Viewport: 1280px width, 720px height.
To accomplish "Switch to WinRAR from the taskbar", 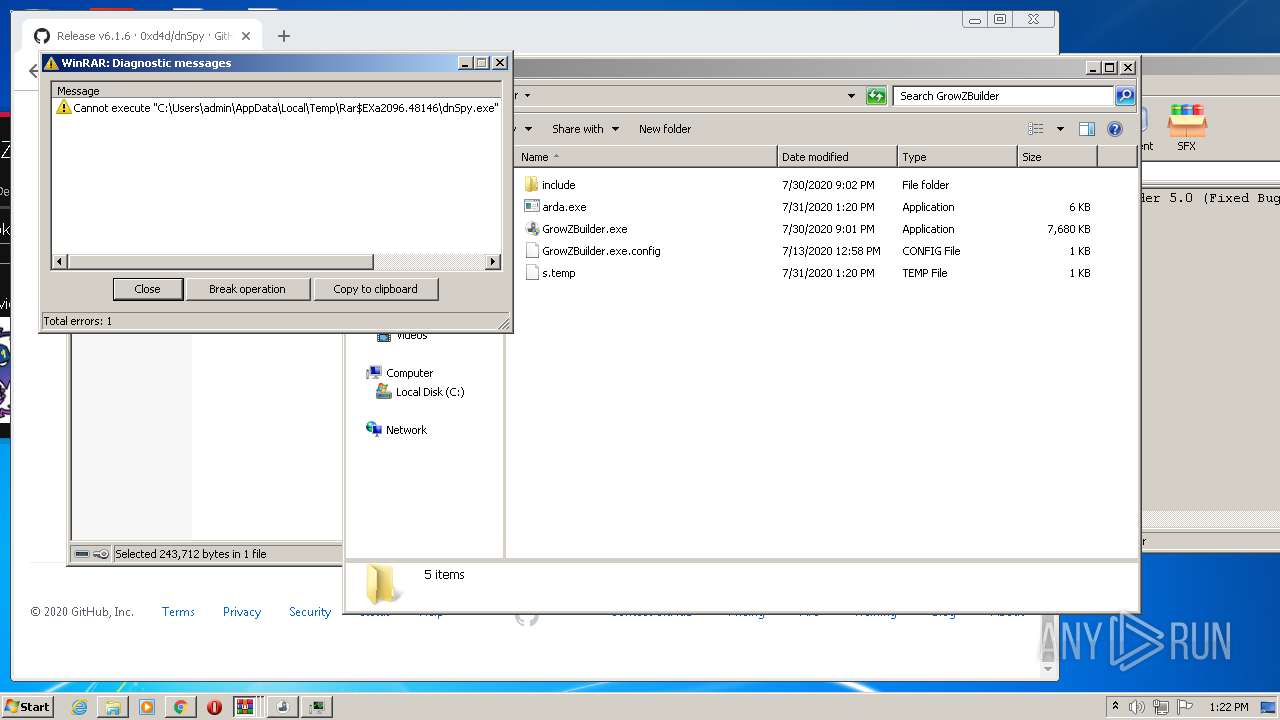I will click(x=245, y=707).
